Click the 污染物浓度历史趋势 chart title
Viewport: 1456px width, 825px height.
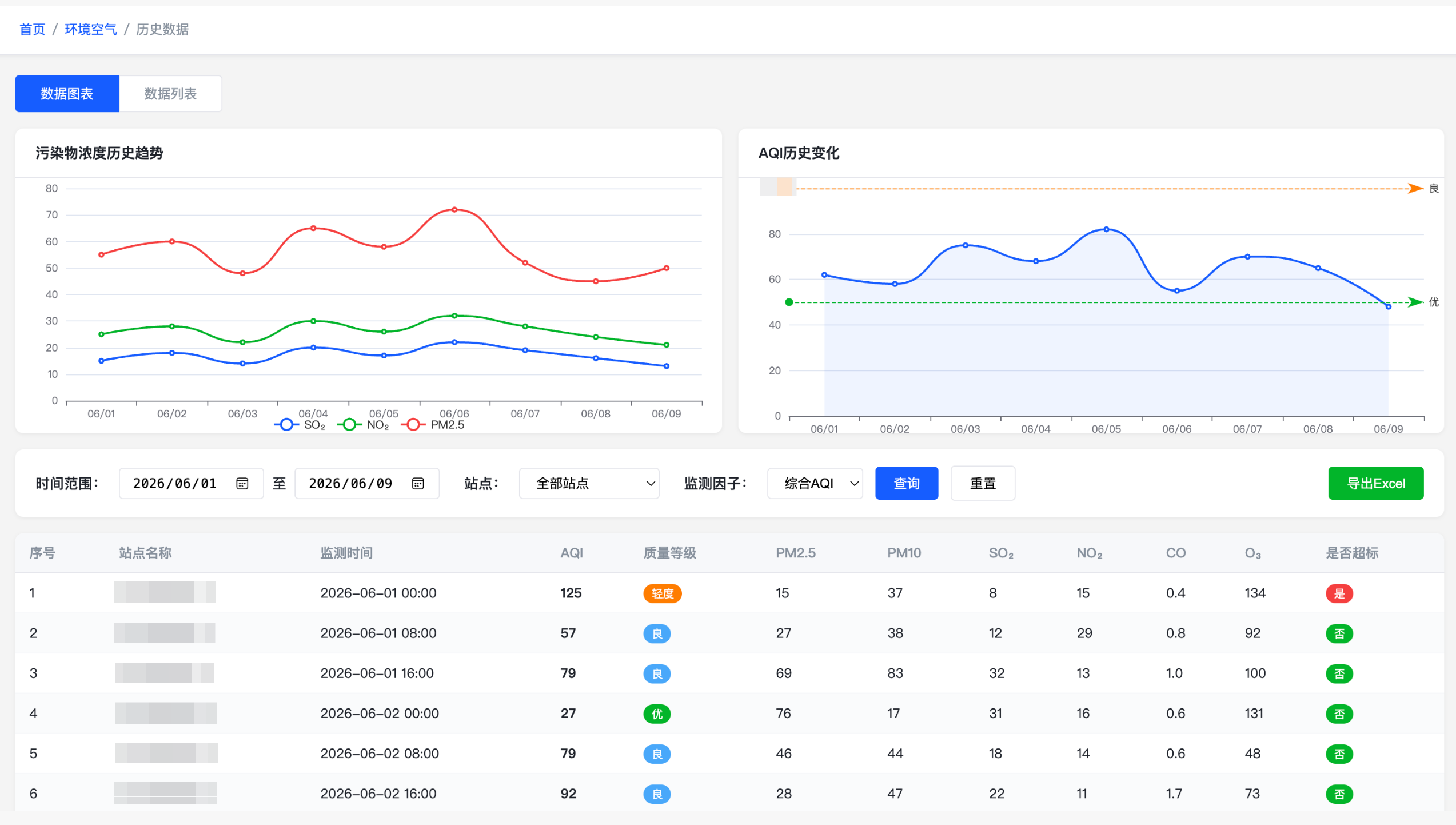coord(99,153)
